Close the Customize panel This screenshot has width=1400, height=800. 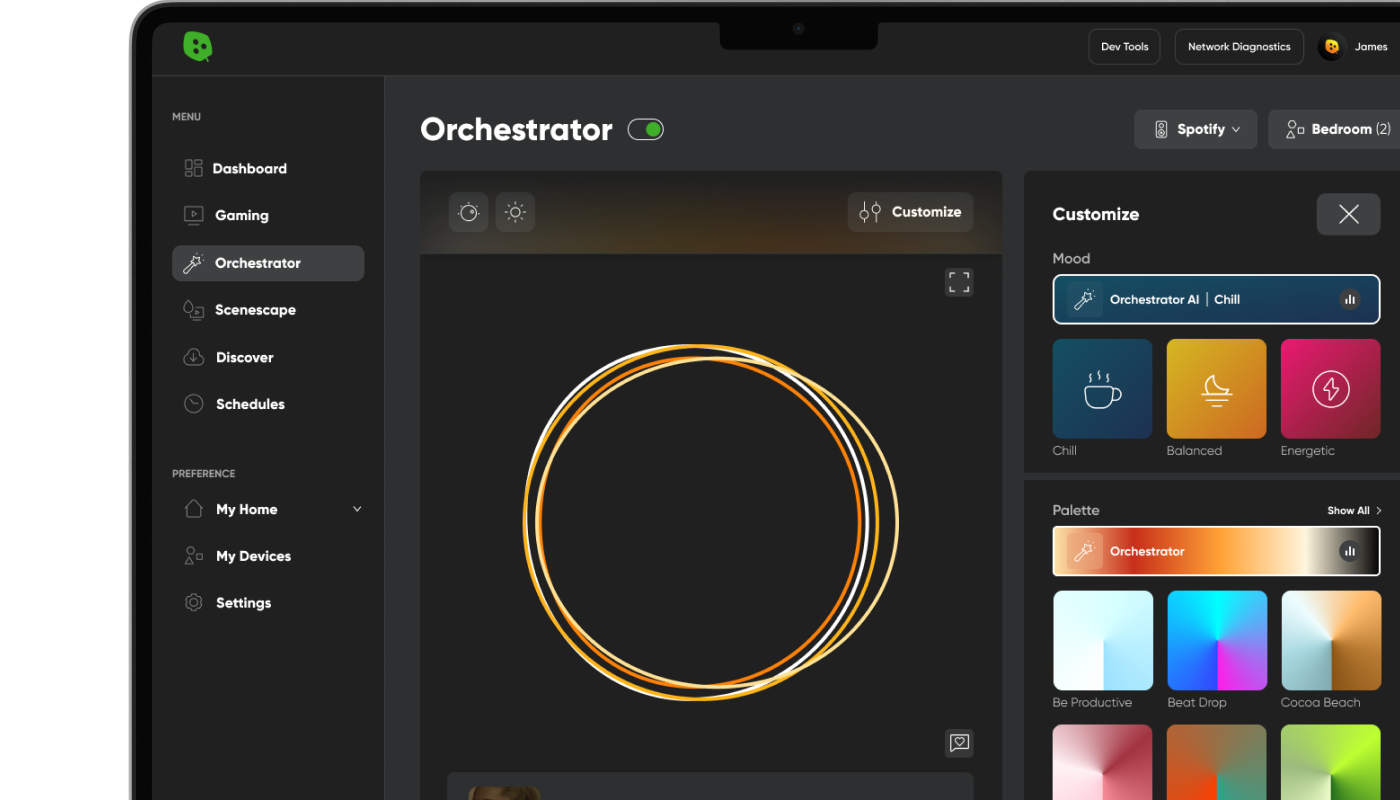(1348, 214)
